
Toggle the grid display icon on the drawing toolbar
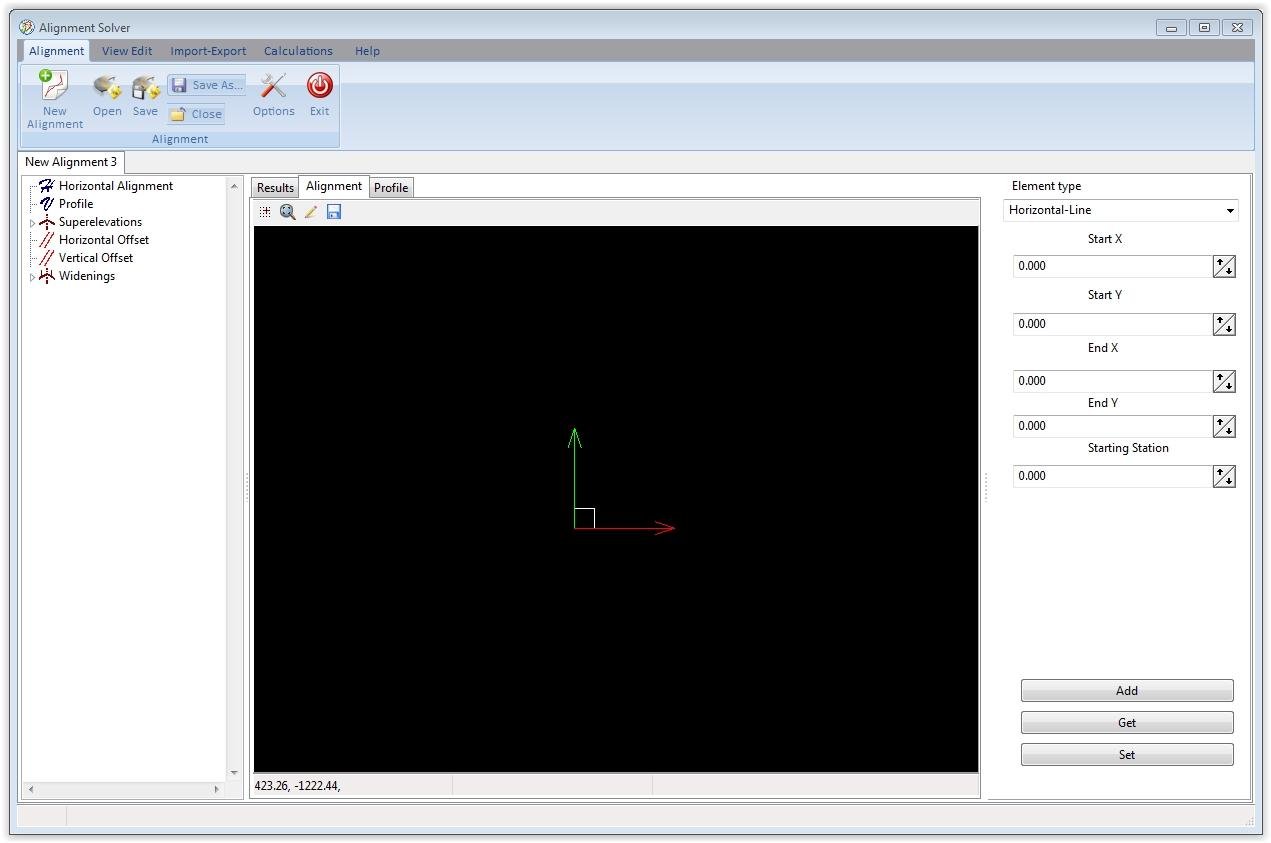point(265,211)
